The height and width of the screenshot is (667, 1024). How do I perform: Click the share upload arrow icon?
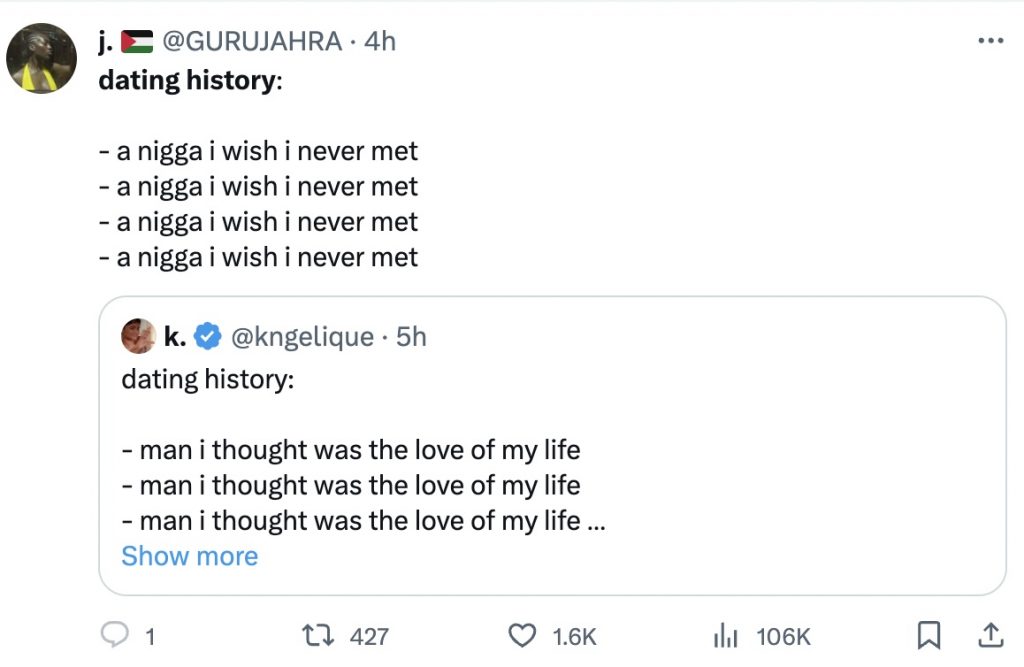click(988, 634)
